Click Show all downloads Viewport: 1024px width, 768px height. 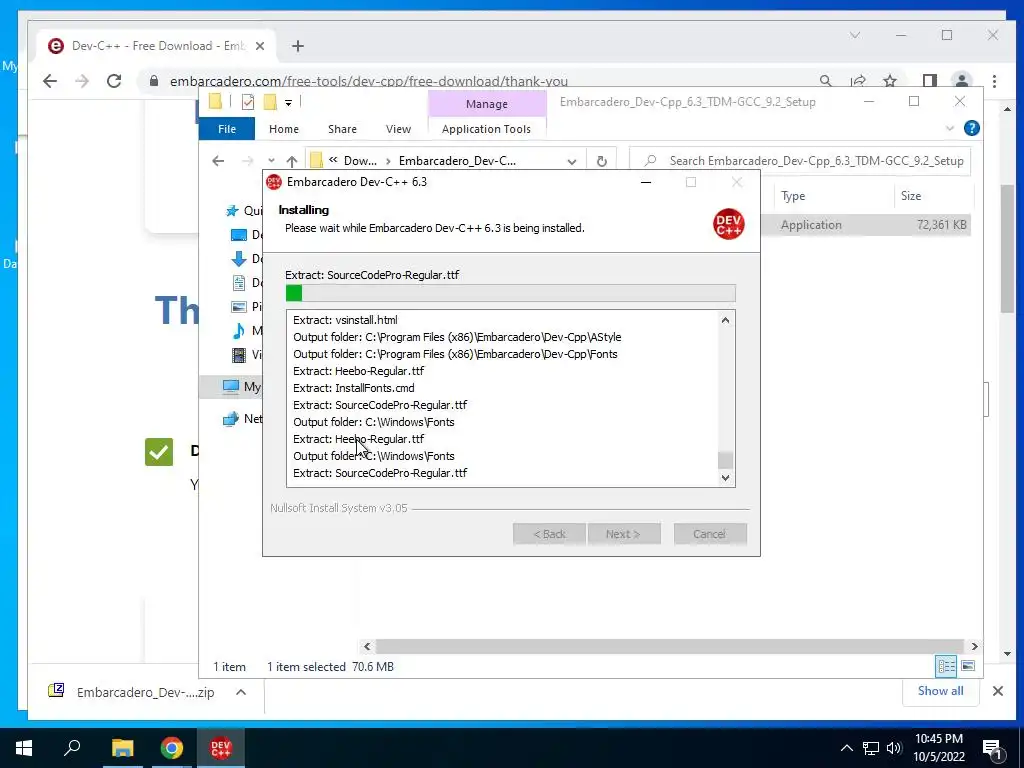click(x=940, y=691)
